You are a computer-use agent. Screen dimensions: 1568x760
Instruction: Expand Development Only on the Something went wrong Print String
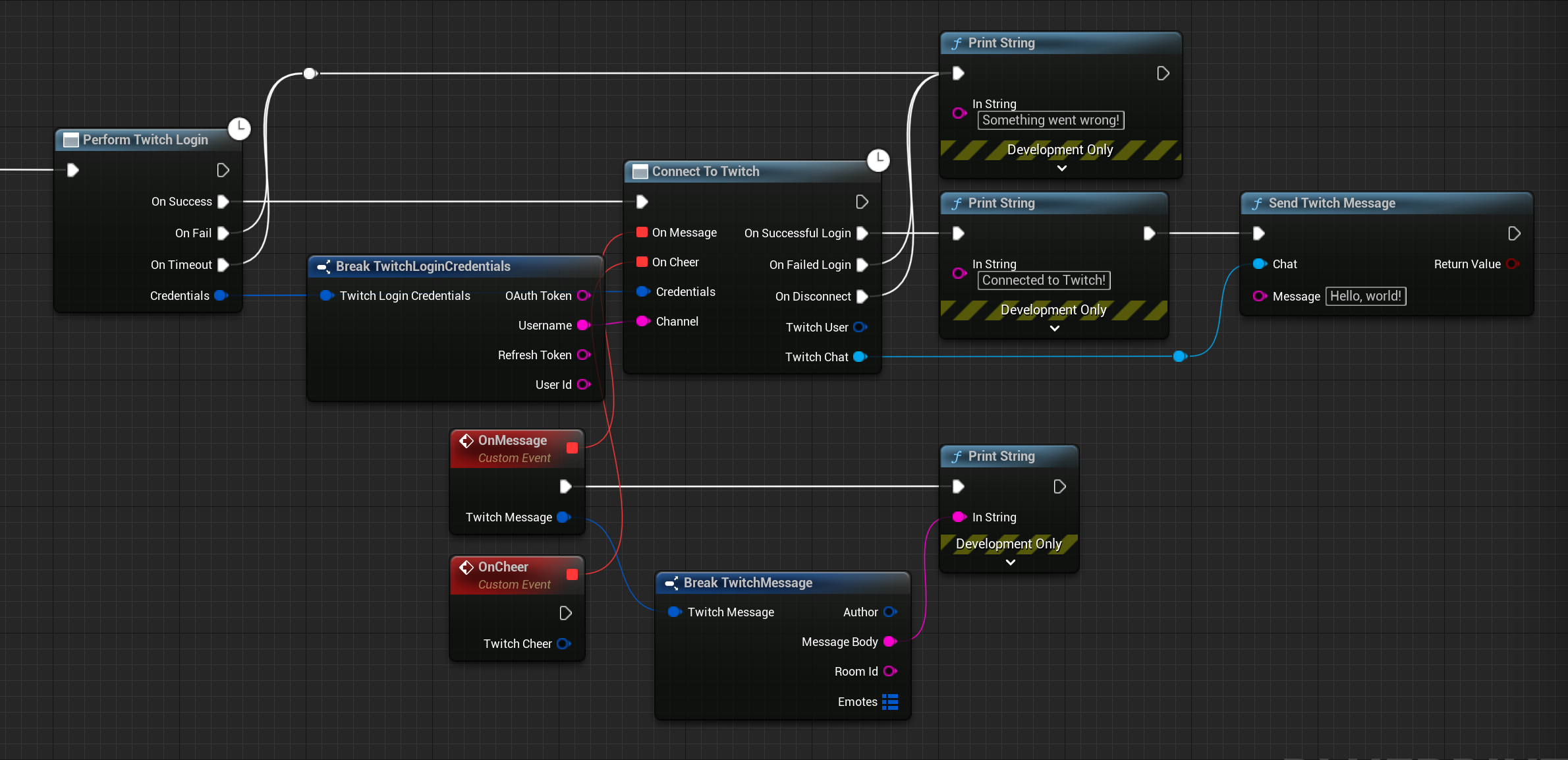[1061, 168]
